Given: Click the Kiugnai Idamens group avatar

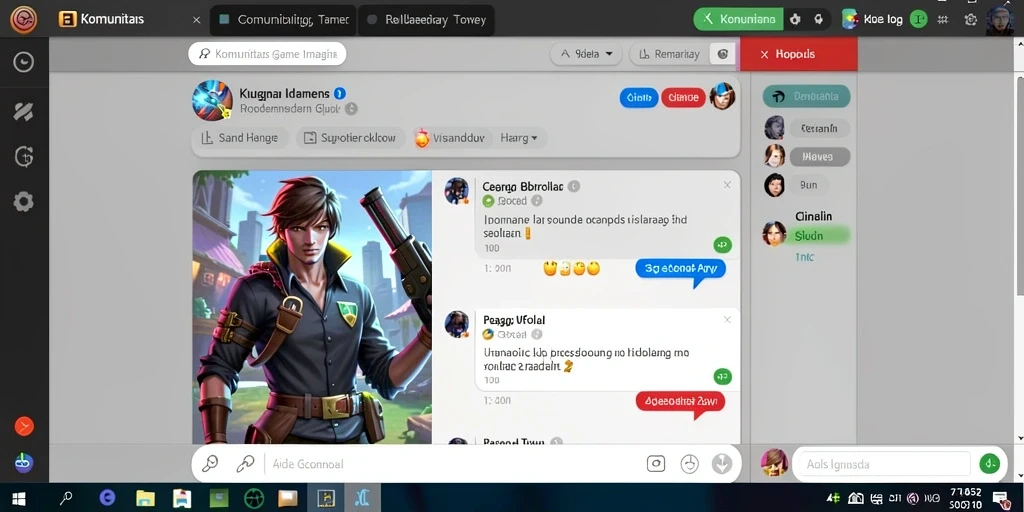Looking at the screenshot, I should coord(212,101).
